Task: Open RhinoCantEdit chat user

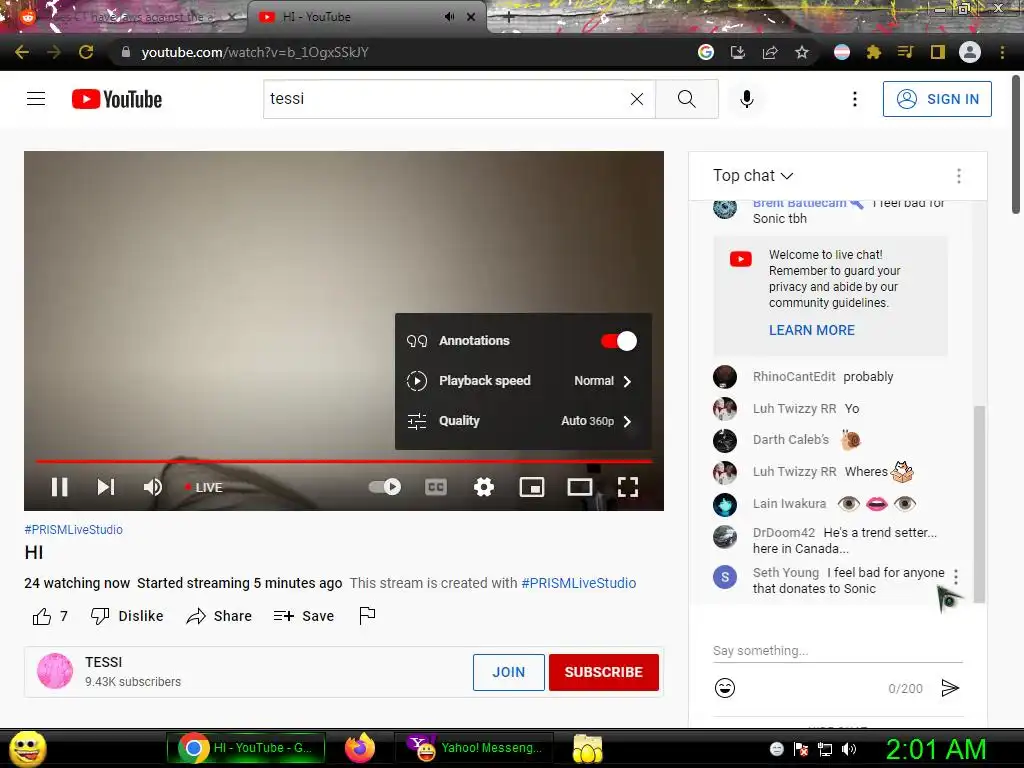Action: [x=794, y=377]
